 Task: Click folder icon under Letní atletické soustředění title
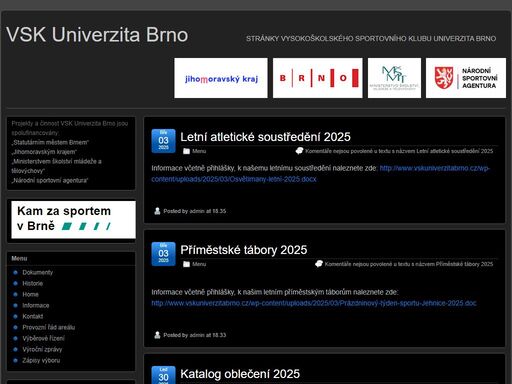pos(186,151)
